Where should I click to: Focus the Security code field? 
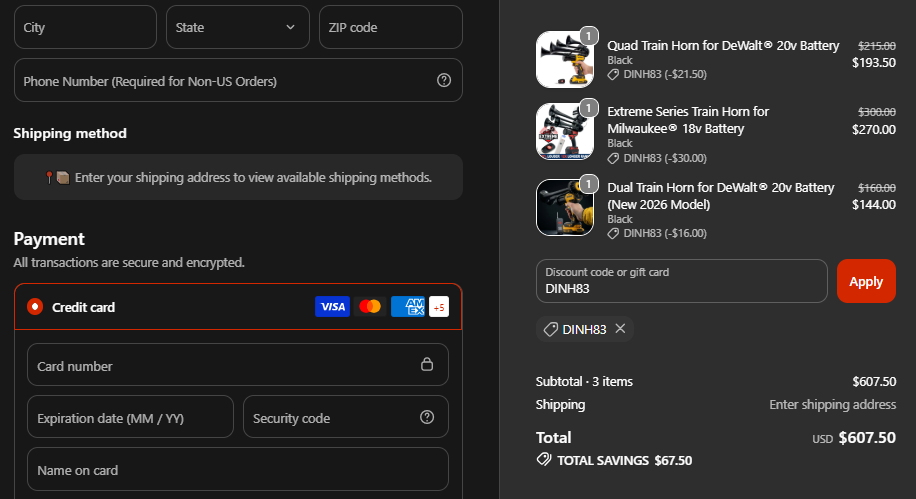point(346,417)
